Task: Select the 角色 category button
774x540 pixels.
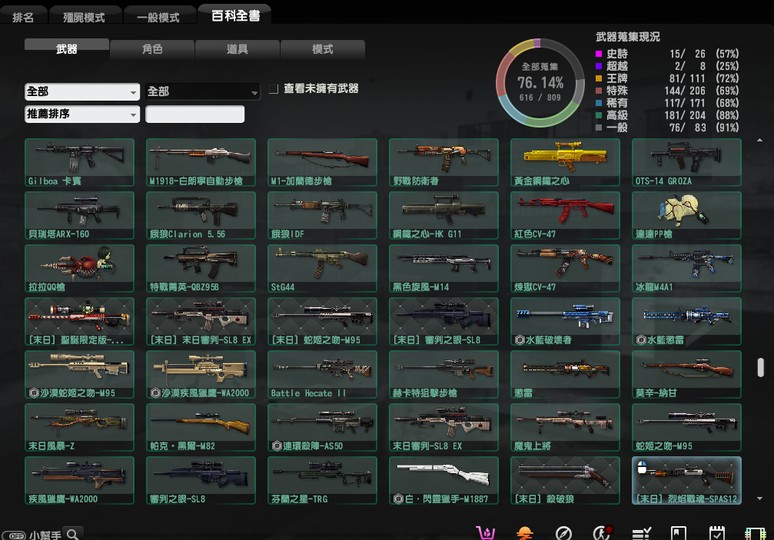Action: point(152,48)
